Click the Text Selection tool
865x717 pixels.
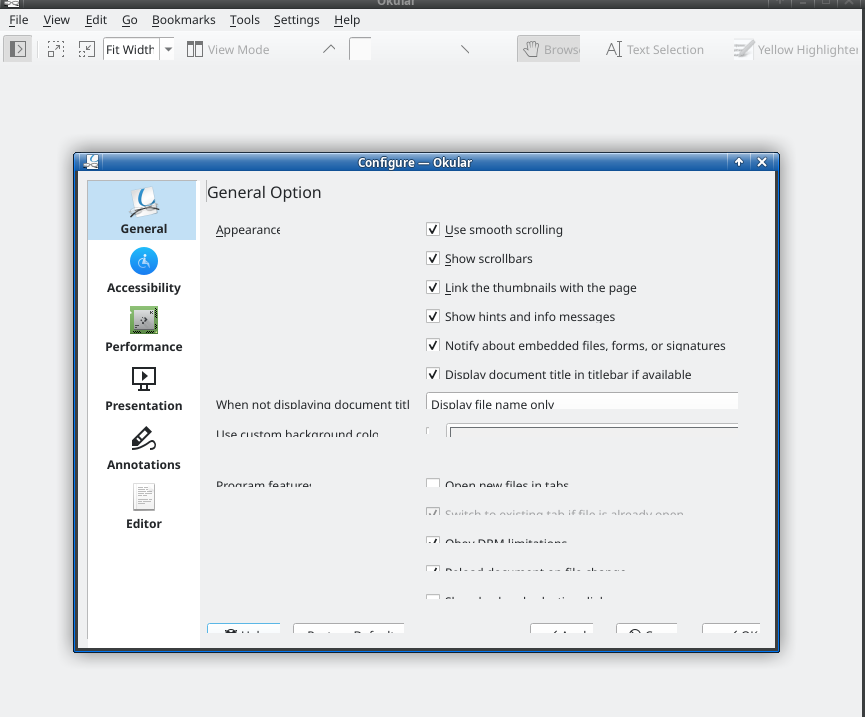[x=655, y=49]
